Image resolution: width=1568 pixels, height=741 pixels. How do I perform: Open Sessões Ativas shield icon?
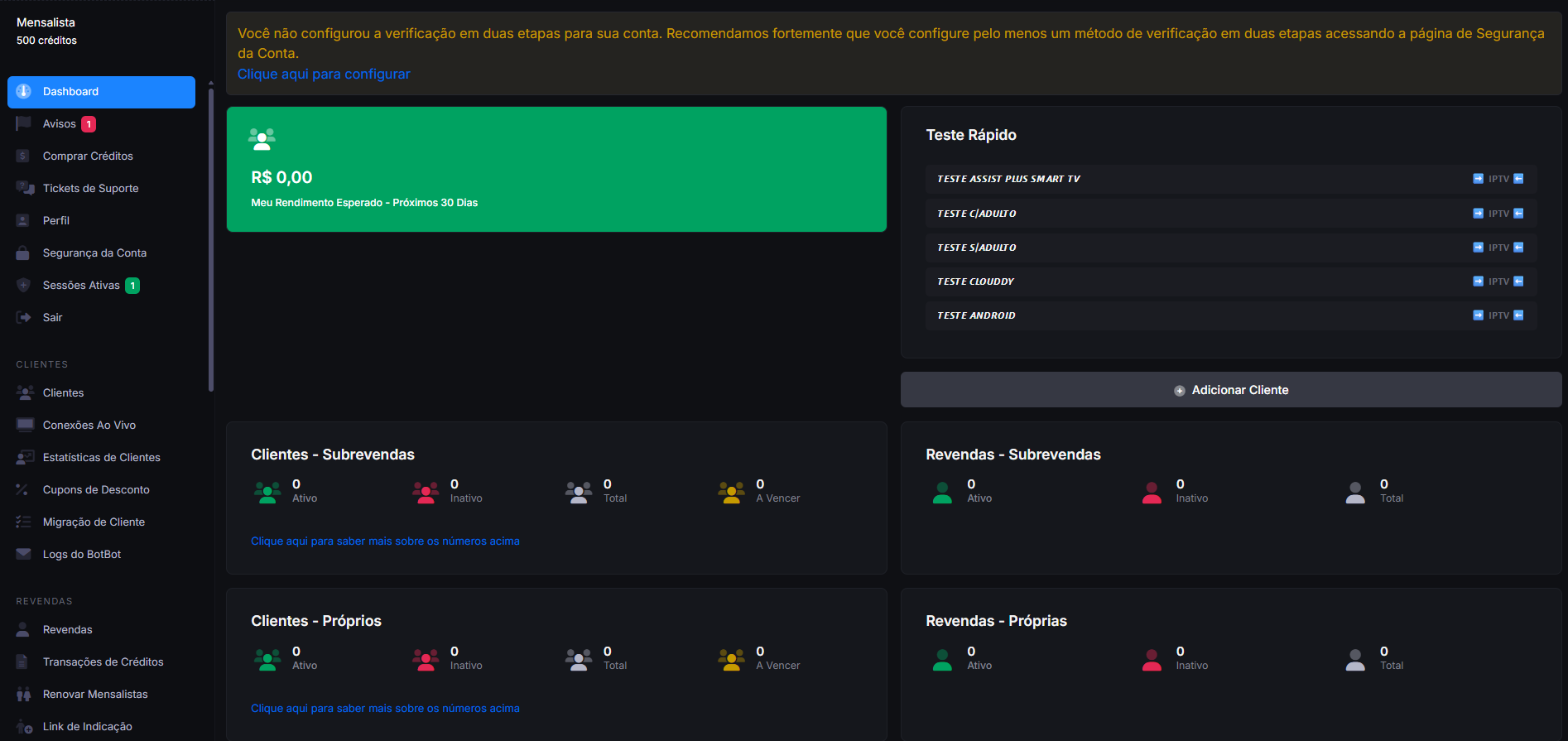[x=23, y=285]
